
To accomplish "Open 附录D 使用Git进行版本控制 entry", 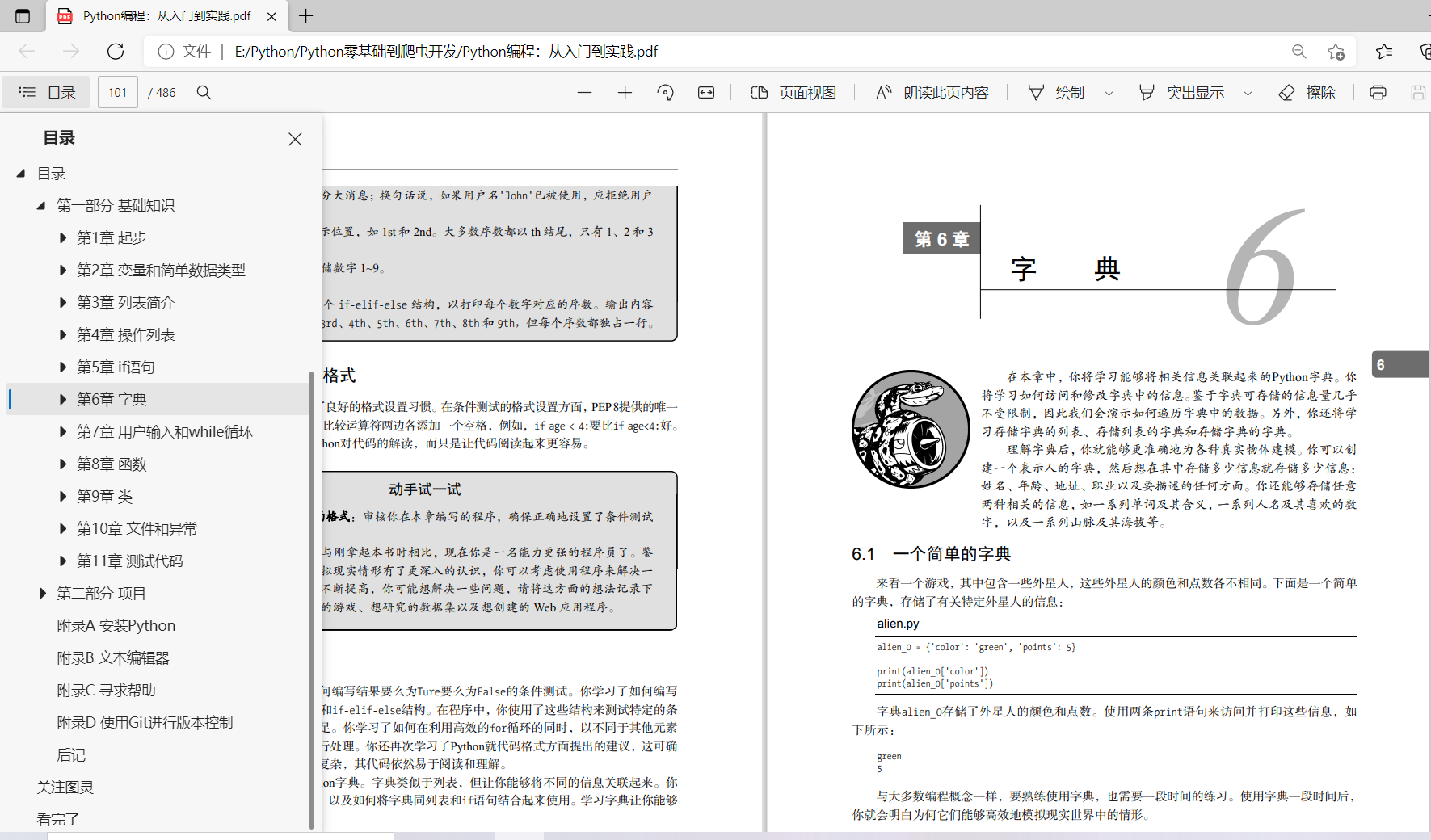I will pos(145,722).
